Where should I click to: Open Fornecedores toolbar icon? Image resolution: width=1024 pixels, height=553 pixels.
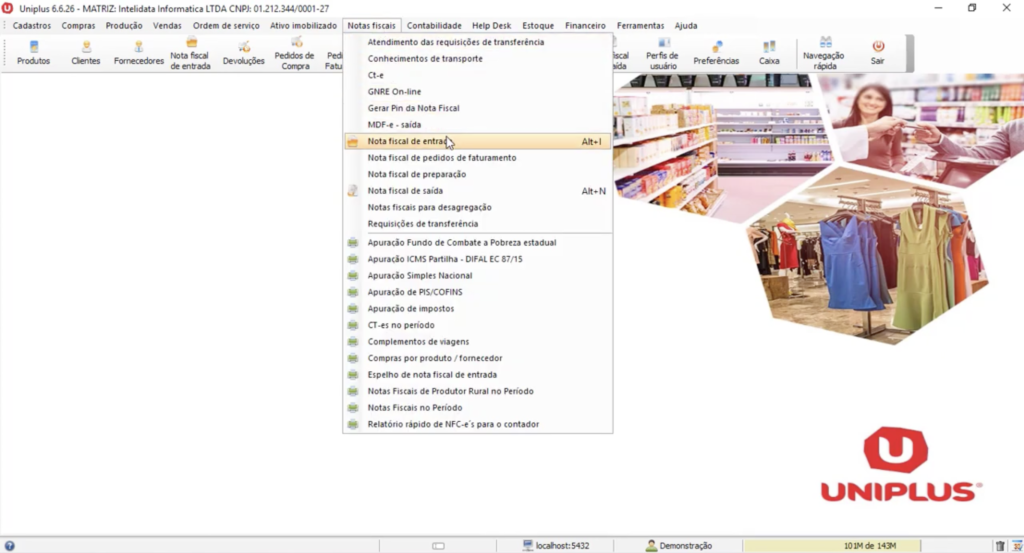[x=139, y=53]
